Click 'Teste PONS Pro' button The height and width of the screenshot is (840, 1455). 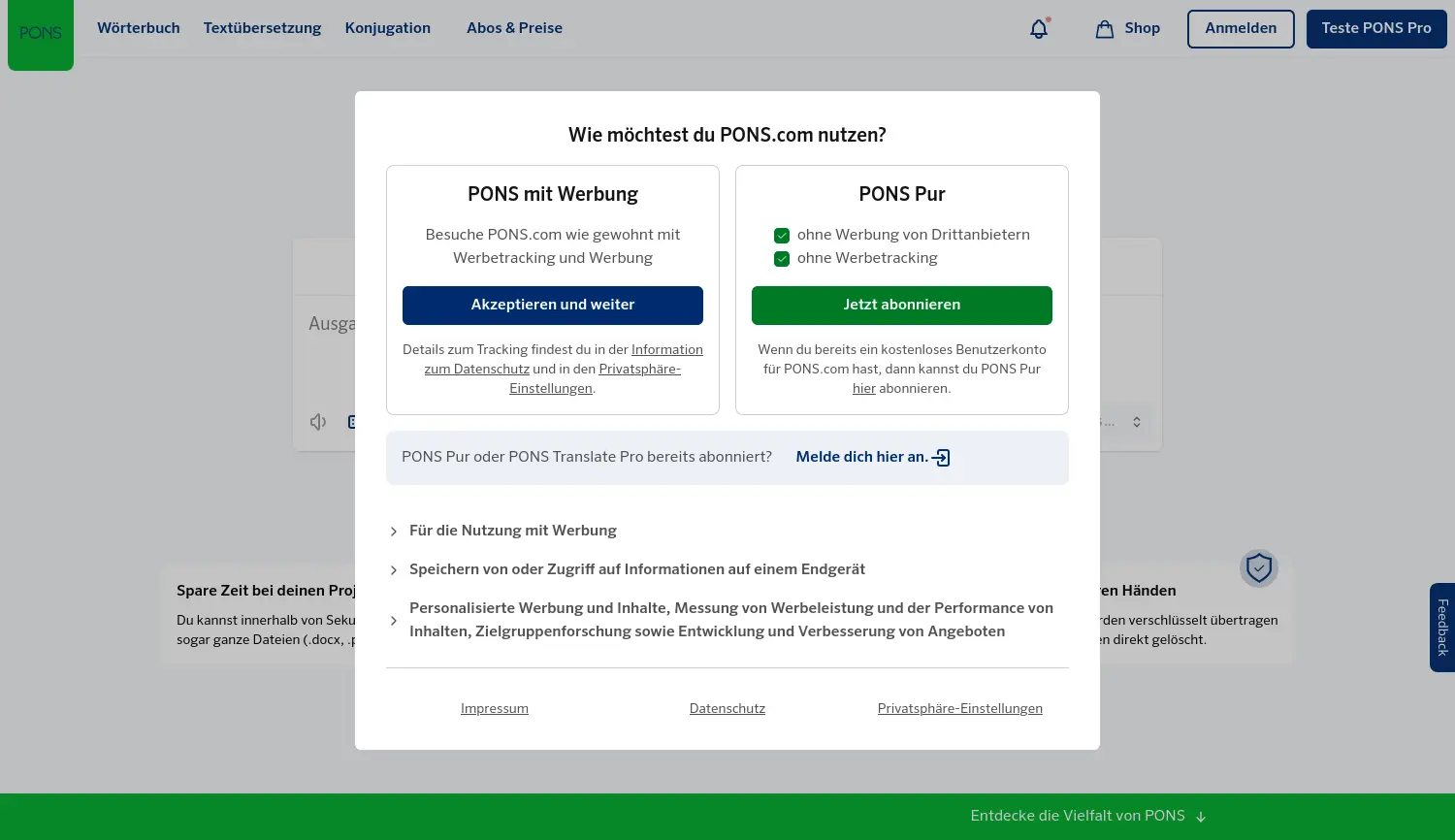tap(1375, 29)
